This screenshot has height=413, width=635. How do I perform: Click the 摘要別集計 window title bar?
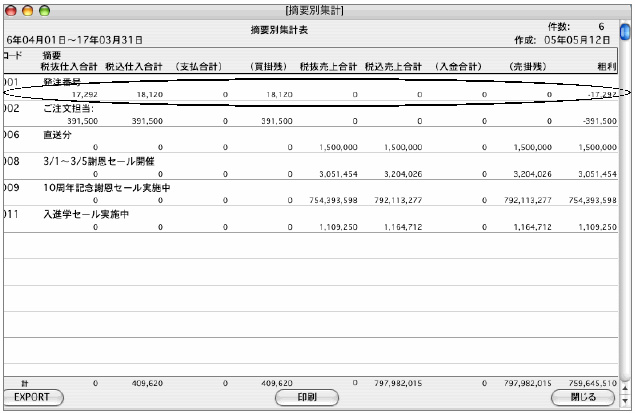click(315, 8)
